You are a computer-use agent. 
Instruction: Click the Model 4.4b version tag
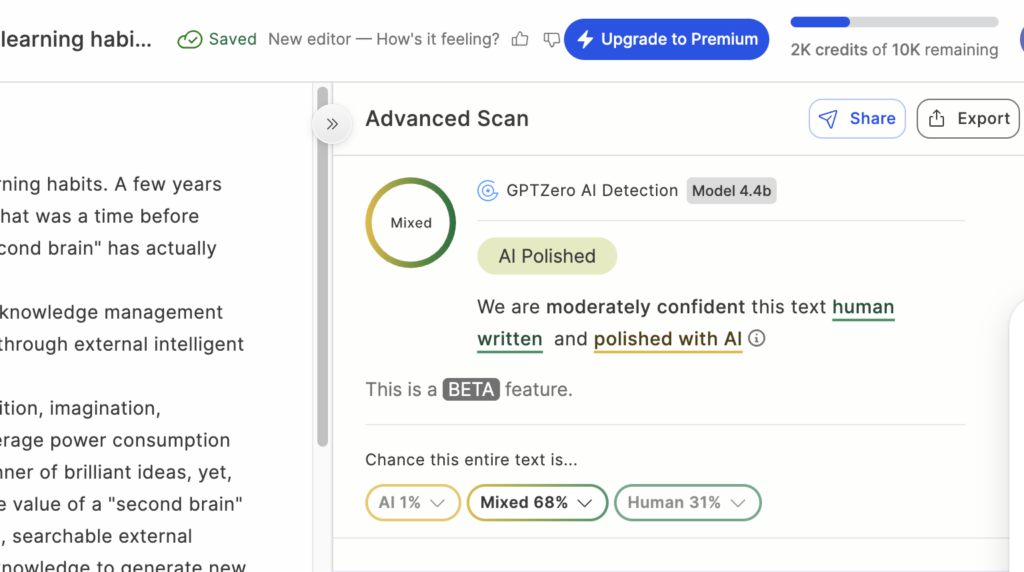coord(731,190)
